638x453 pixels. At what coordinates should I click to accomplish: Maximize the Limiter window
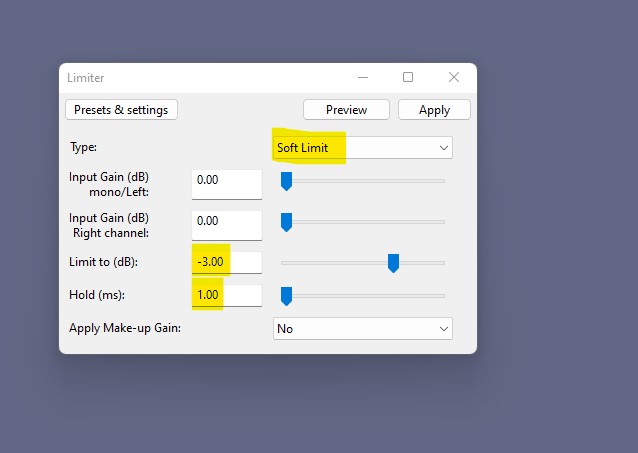pyautogui.click(x=408, y=77)
